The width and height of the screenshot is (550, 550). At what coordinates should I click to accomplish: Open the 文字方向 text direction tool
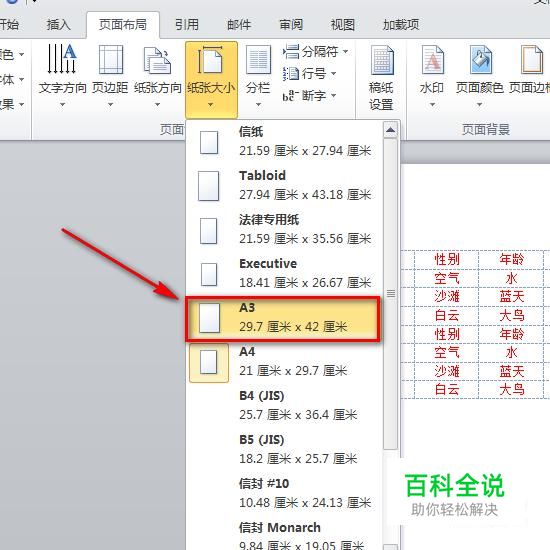coord(62,75)
